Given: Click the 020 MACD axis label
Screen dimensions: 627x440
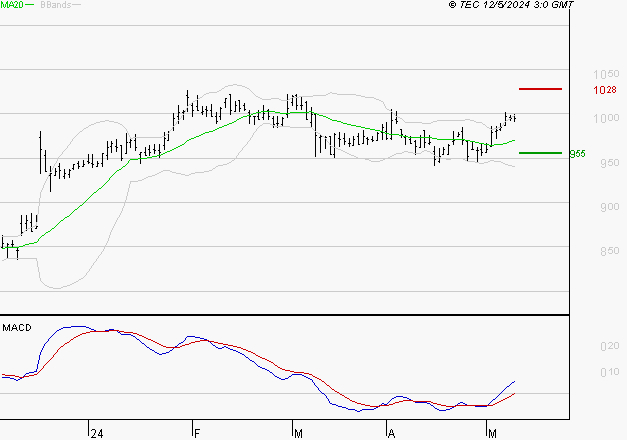Looking at the screenshot, I should click(609, 346).
